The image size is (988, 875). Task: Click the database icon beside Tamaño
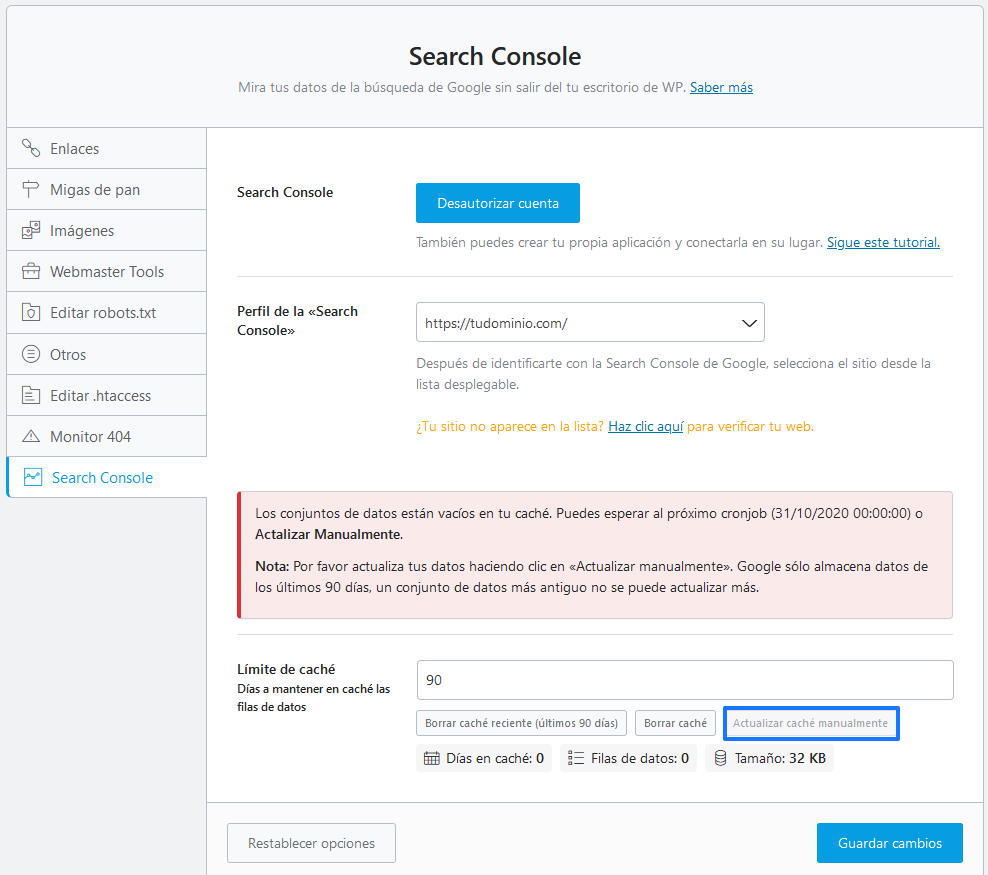click(x=720, y=758)
